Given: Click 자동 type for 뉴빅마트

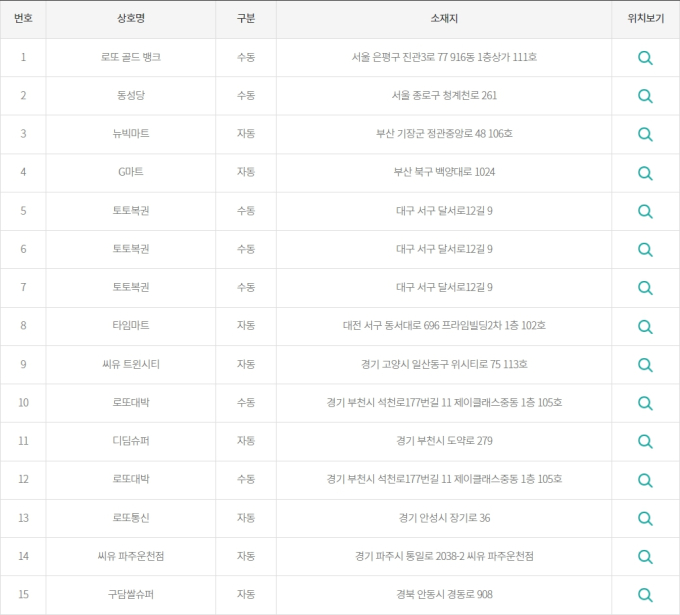Looking at the screenshot, I should coord(246,133).
